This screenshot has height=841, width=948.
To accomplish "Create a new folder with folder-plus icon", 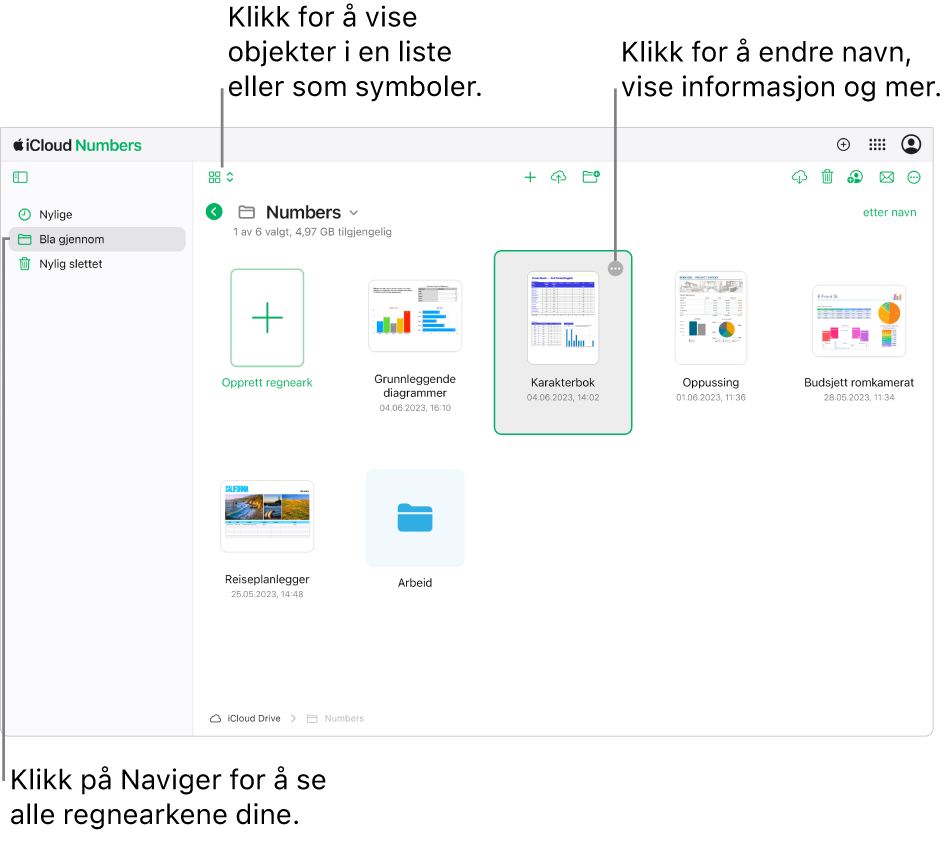I will [x=591, y=177].
